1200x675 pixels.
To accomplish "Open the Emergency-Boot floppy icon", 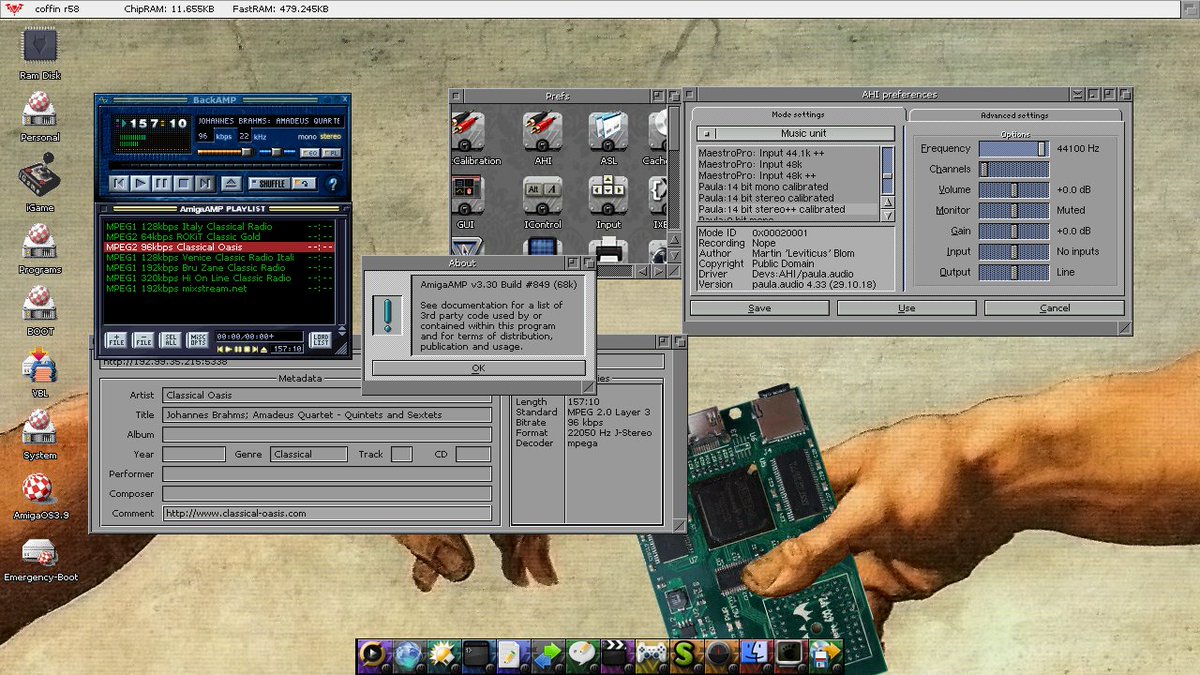I will coord(40,554).
